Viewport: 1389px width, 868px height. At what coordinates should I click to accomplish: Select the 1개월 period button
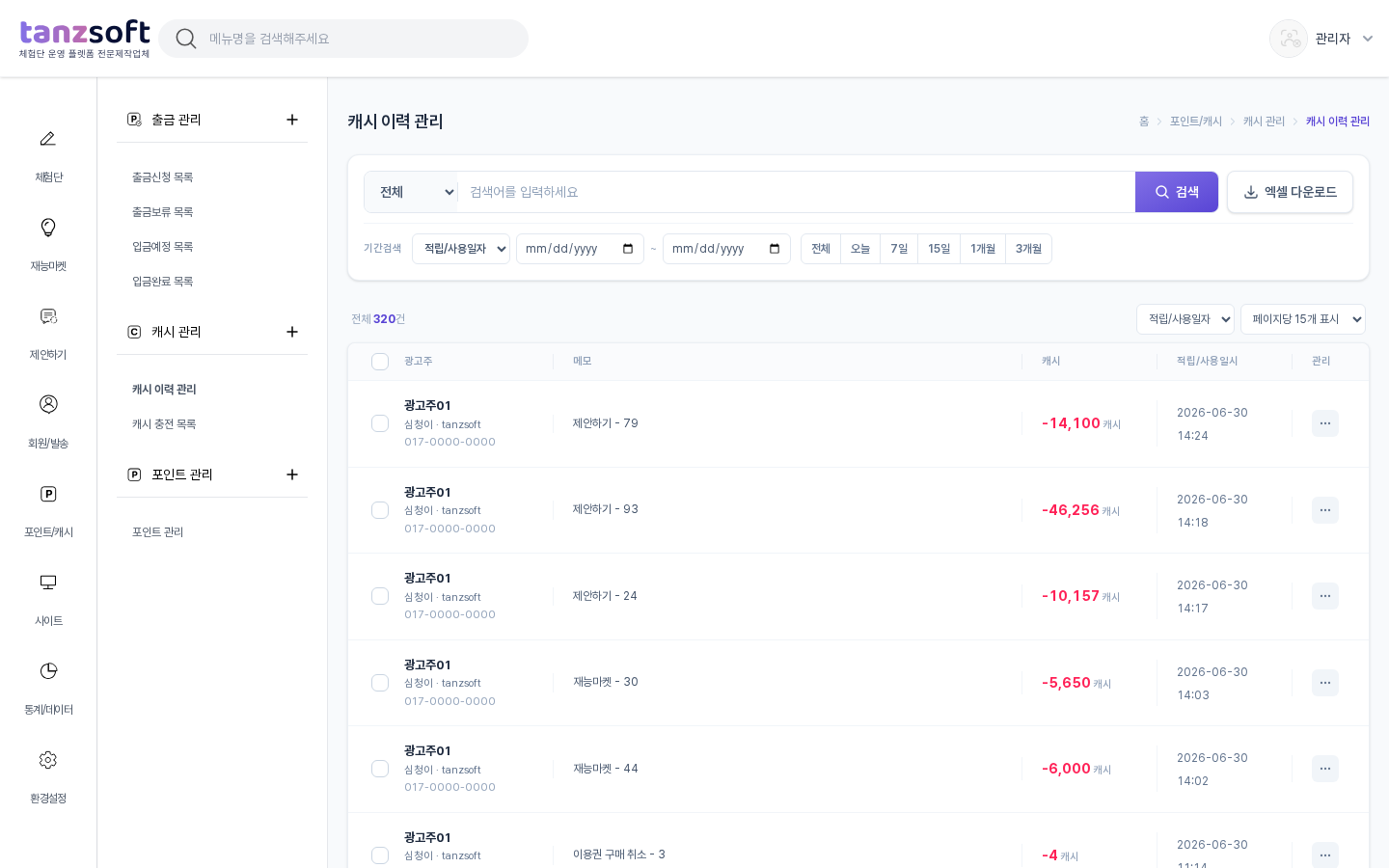coord(983,249)
